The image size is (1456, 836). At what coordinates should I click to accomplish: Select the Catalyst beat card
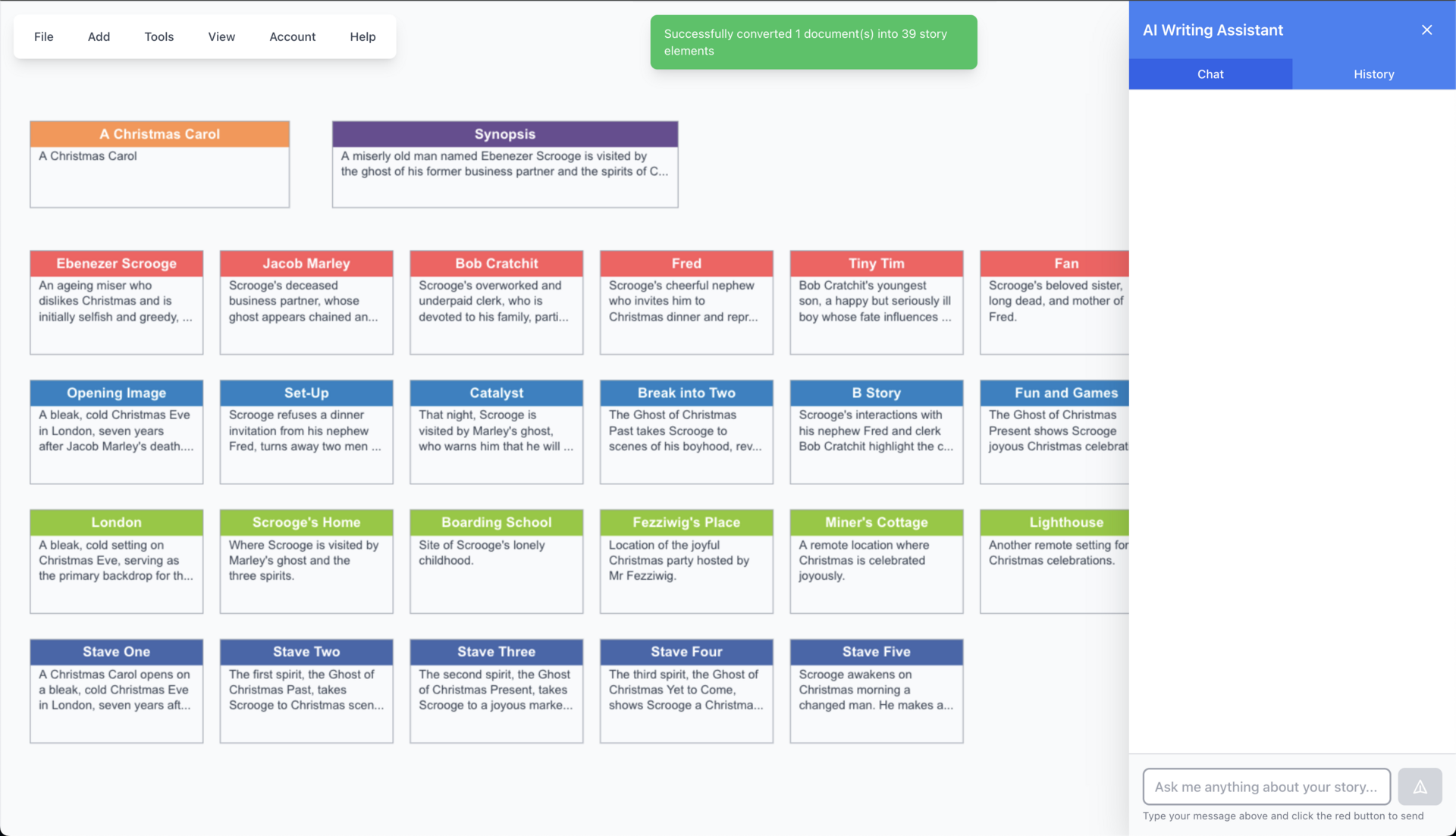496,432
